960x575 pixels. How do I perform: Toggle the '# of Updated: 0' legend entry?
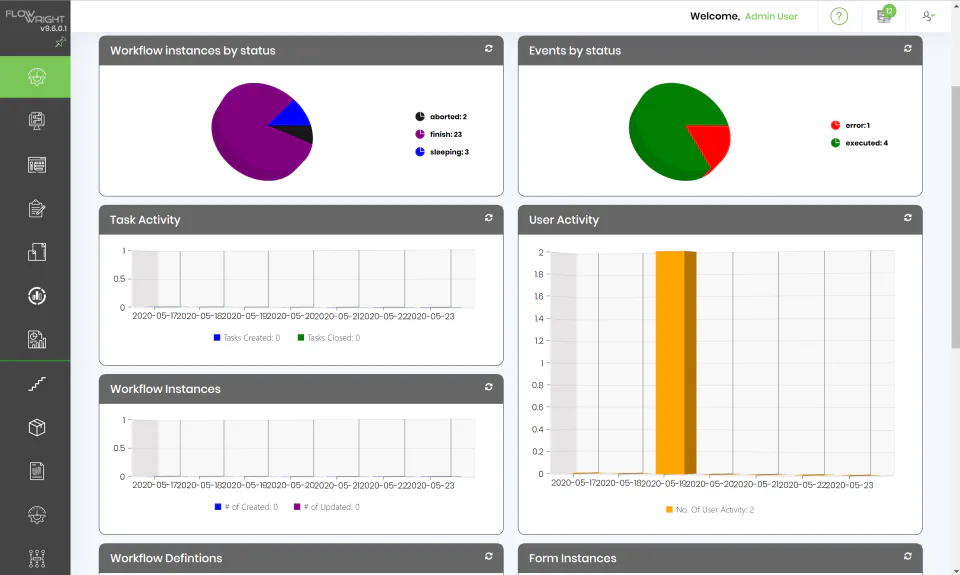tap(327, 507)
